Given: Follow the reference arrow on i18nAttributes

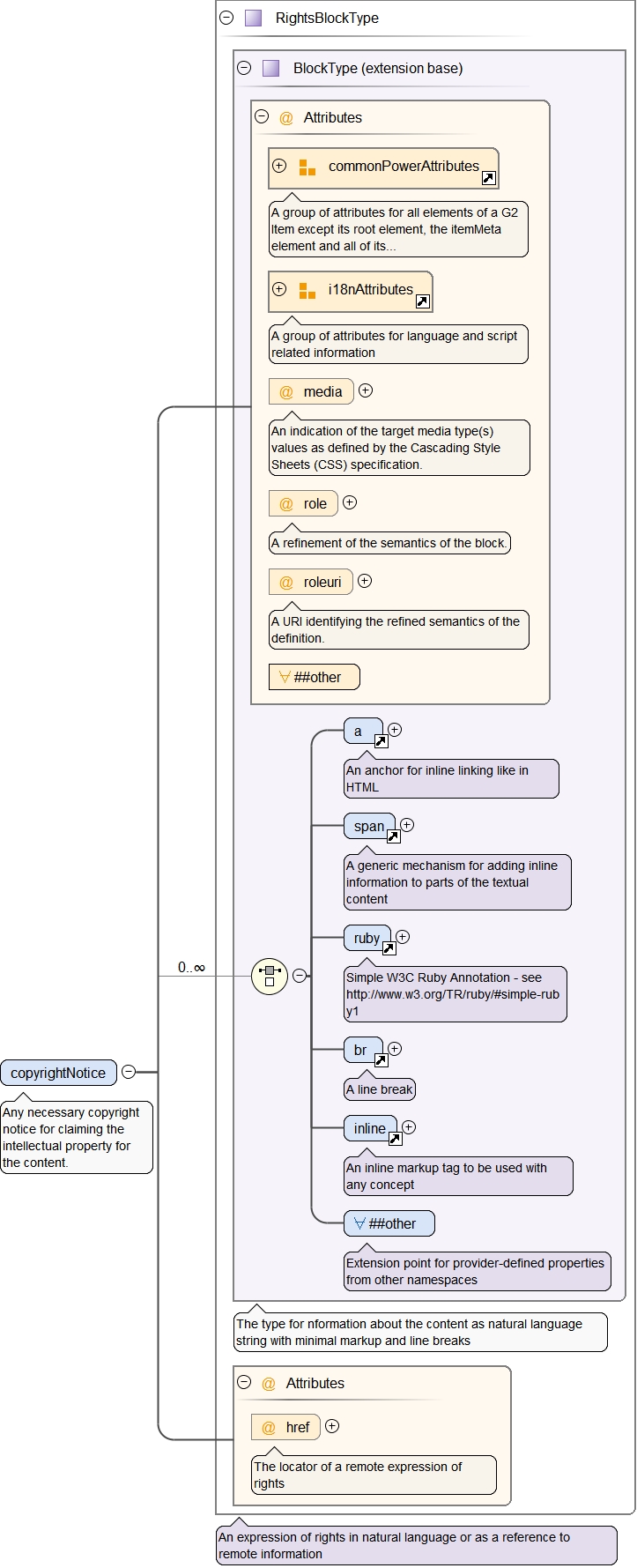Looking at the screenshot, I should coord(423,301).
